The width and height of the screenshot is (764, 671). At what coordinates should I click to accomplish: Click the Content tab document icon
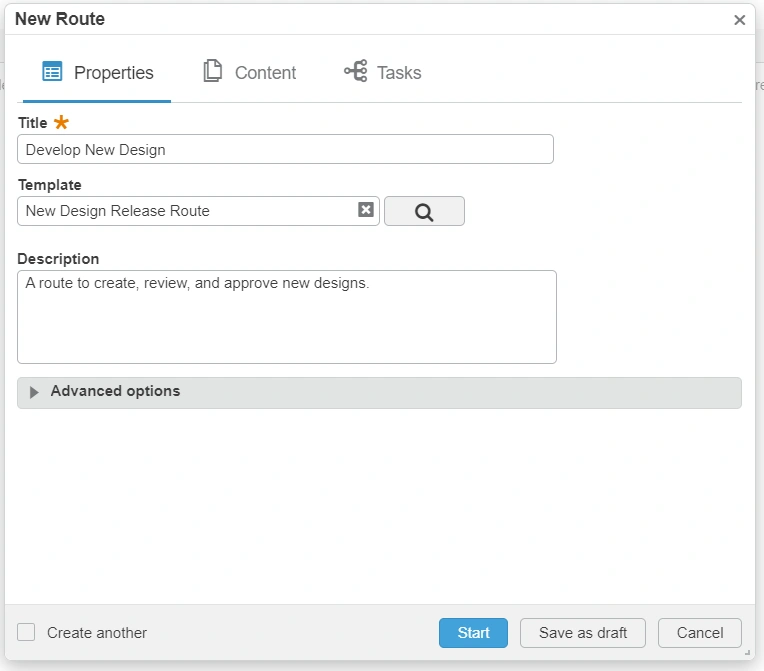pos(212,72)
